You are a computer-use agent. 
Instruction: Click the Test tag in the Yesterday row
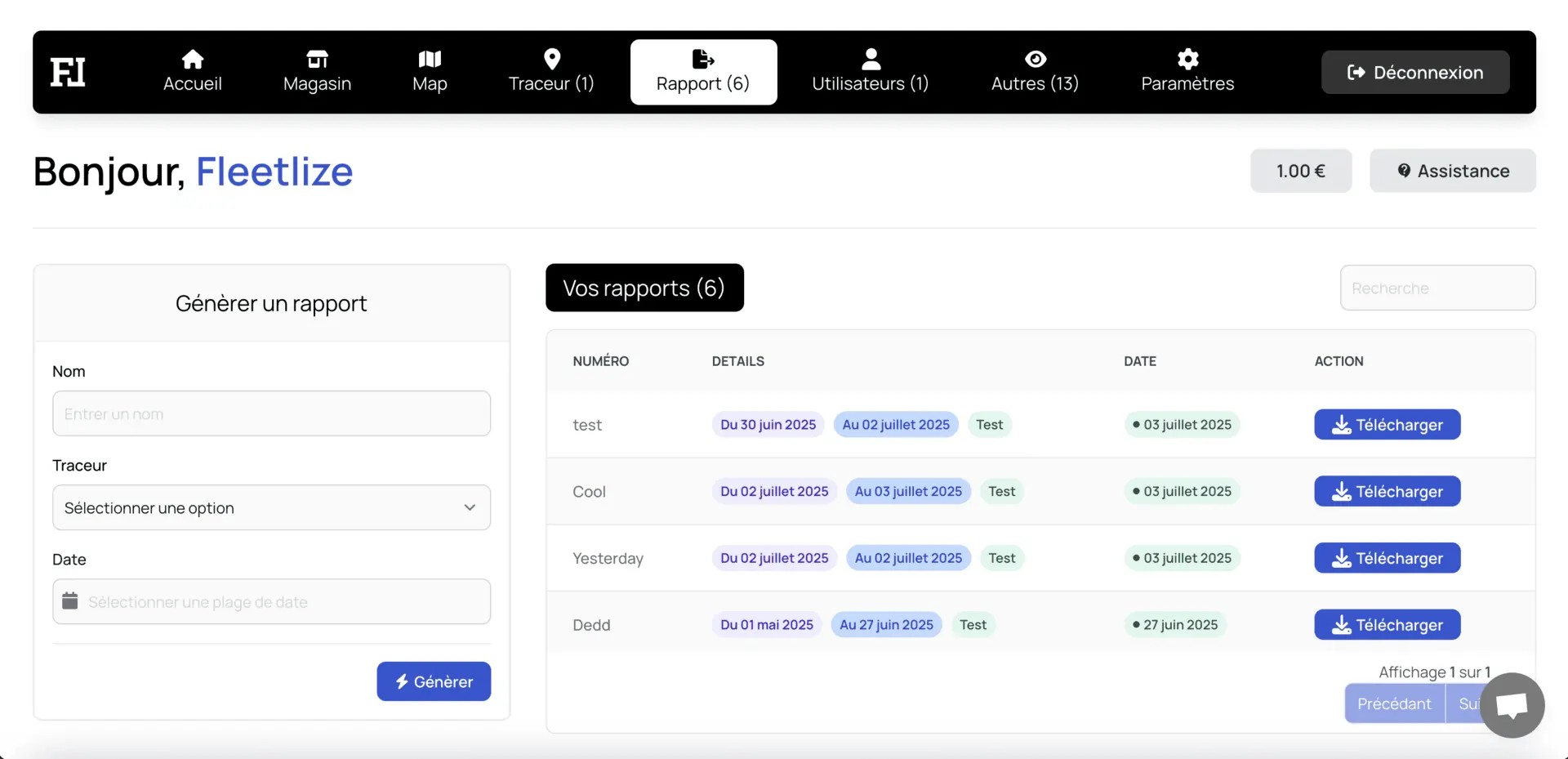tap(1001, 558)
